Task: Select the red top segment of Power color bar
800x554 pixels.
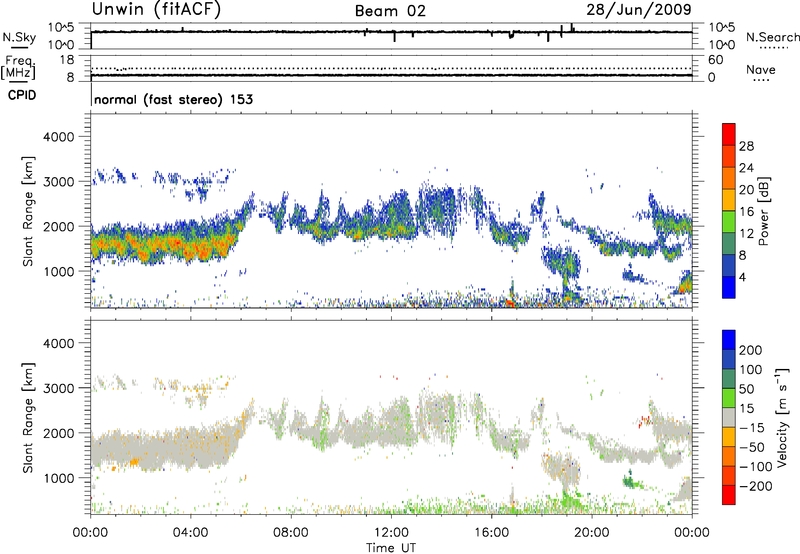Action: pos(729,135)
